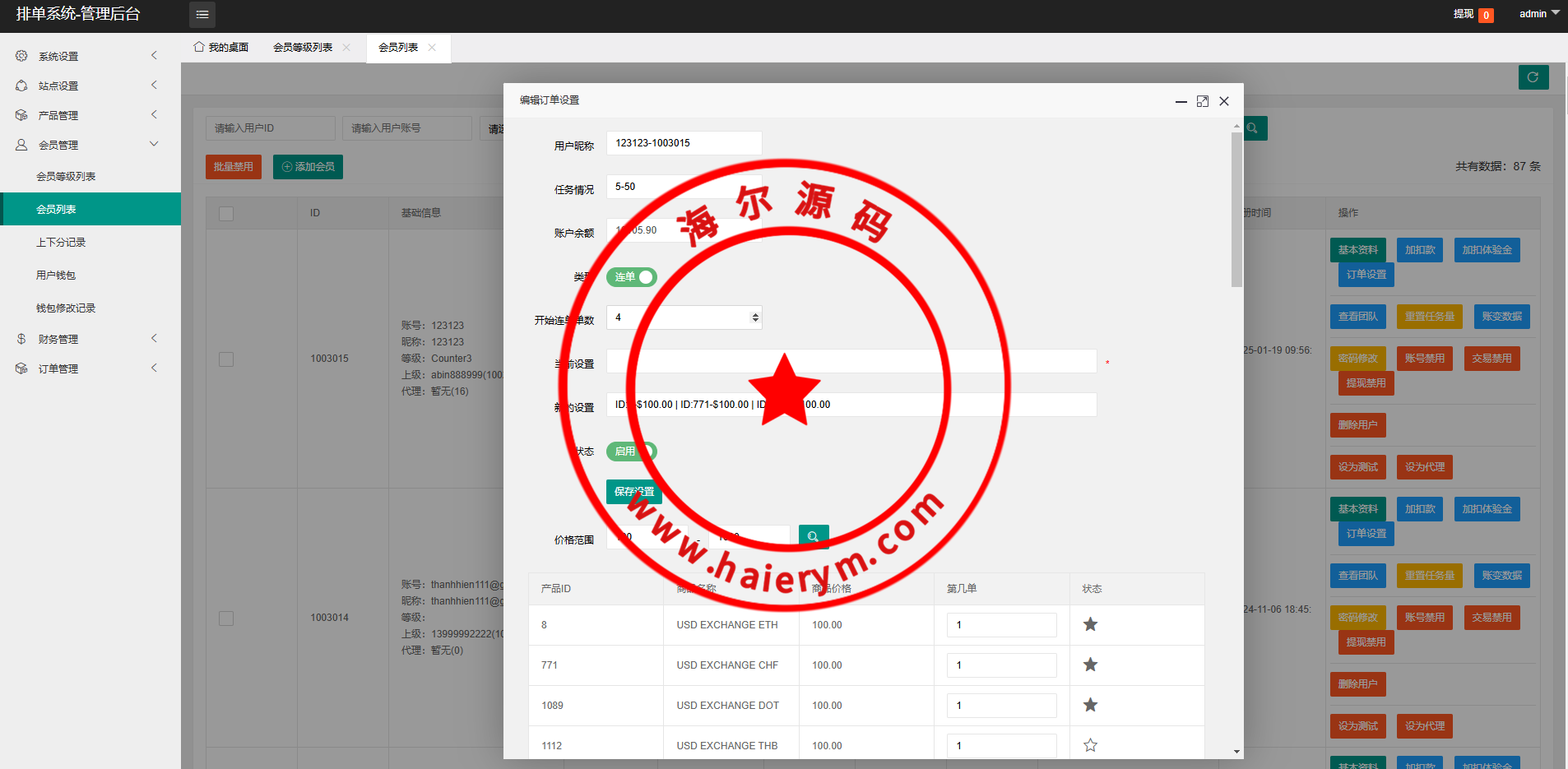
Task: Click 重置任务量 button for member 1003015
Action: point(1430,317)
